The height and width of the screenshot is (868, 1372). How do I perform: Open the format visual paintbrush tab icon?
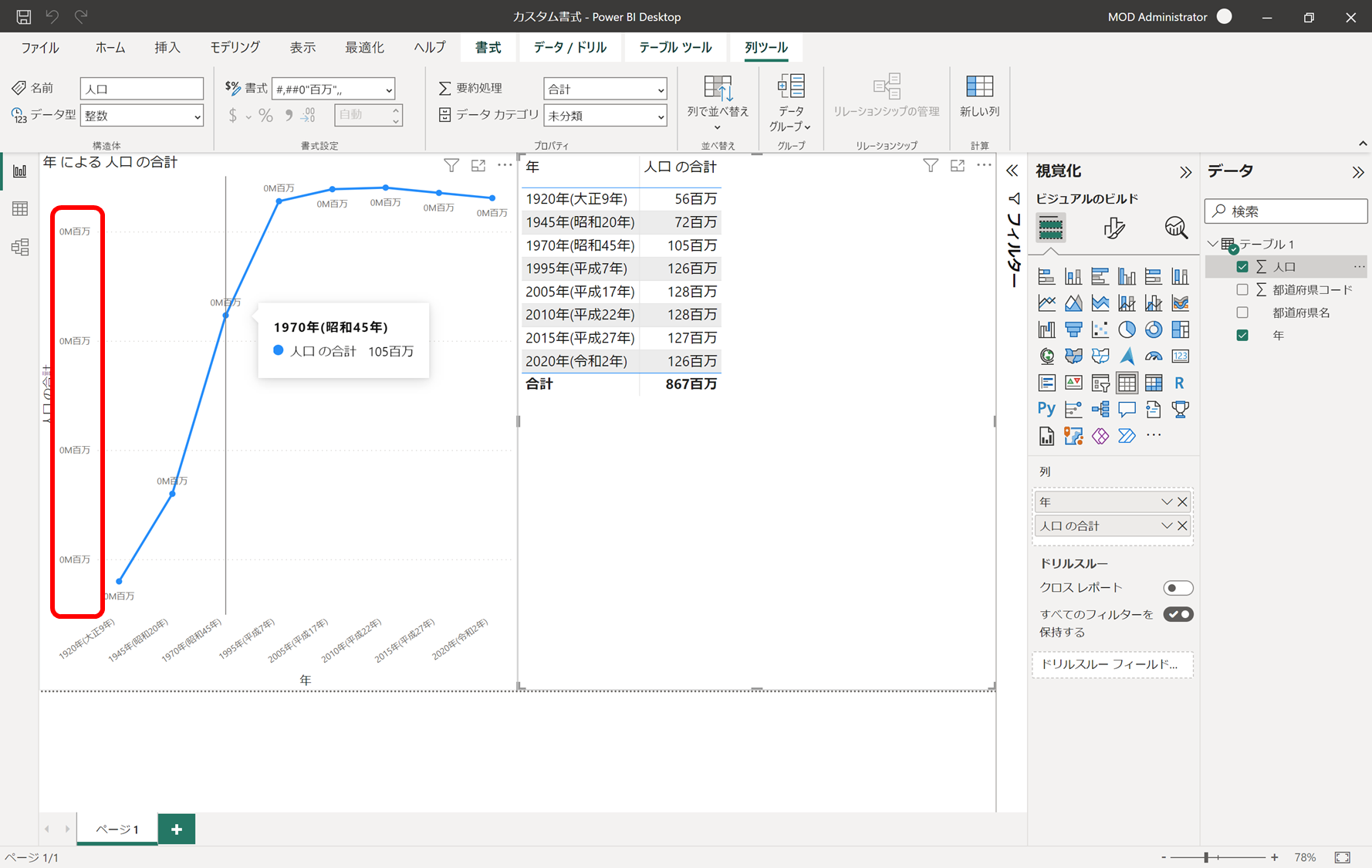(1113, 228)
